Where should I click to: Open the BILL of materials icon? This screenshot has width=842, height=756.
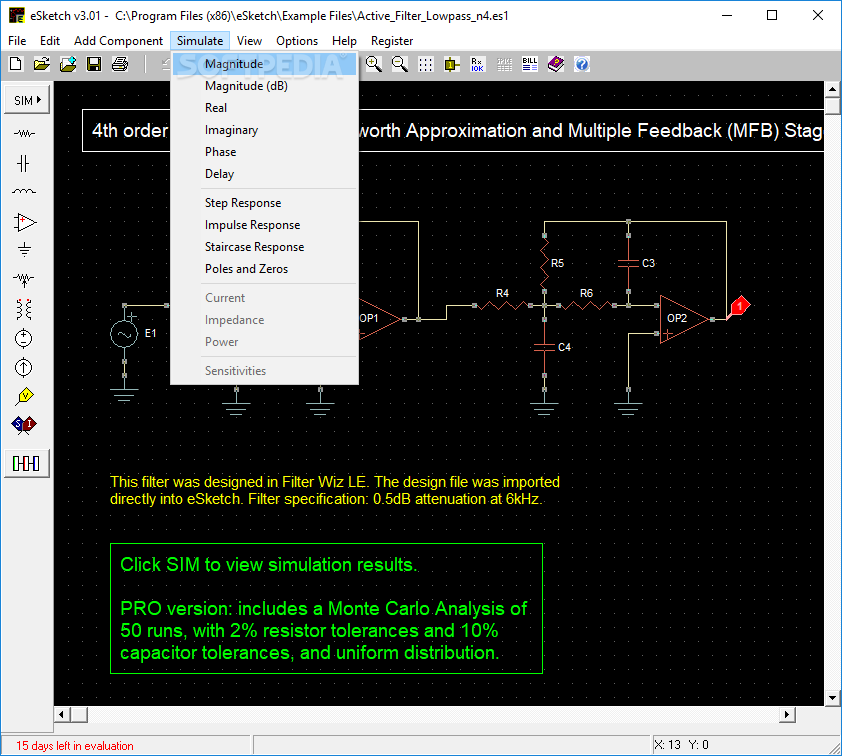(x=529, y=64)
